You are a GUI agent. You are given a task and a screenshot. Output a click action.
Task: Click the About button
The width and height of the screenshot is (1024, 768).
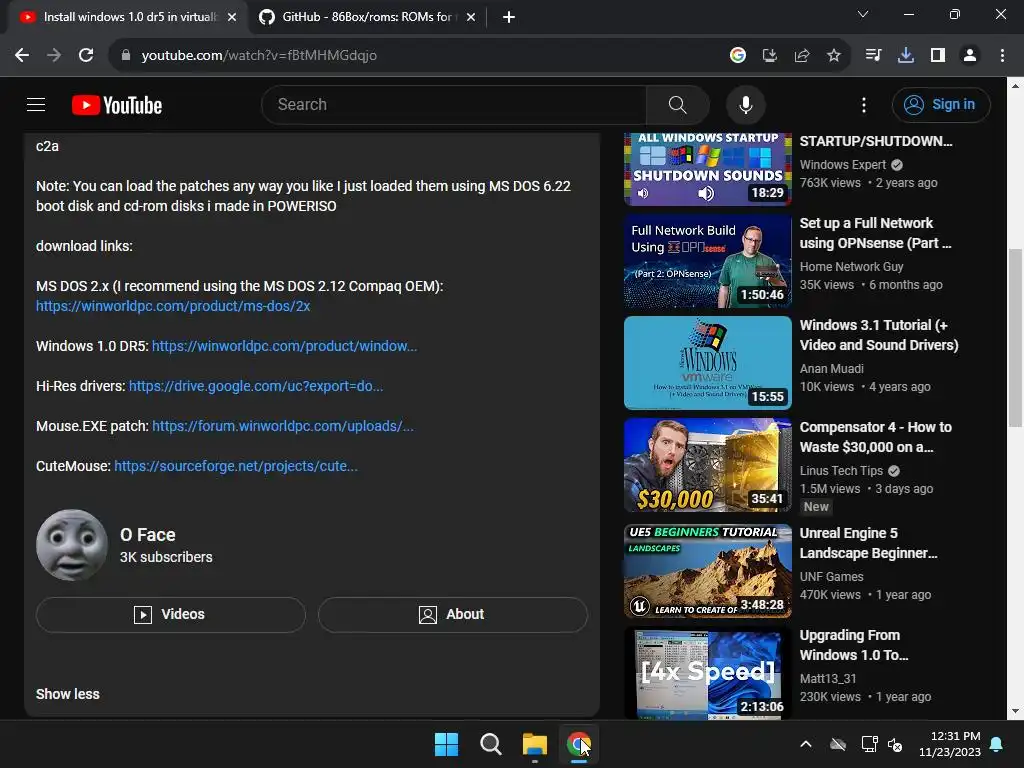click(453, 615)
